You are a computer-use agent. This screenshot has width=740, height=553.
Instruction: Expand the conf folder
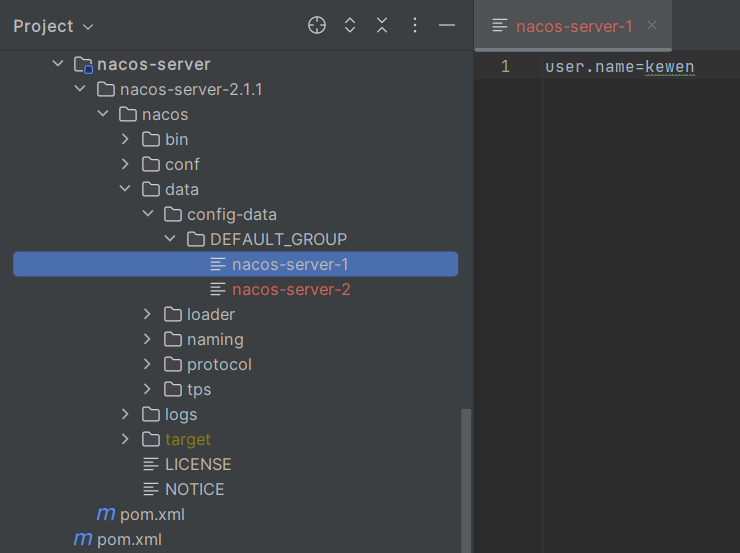click(x=125, y=164)
